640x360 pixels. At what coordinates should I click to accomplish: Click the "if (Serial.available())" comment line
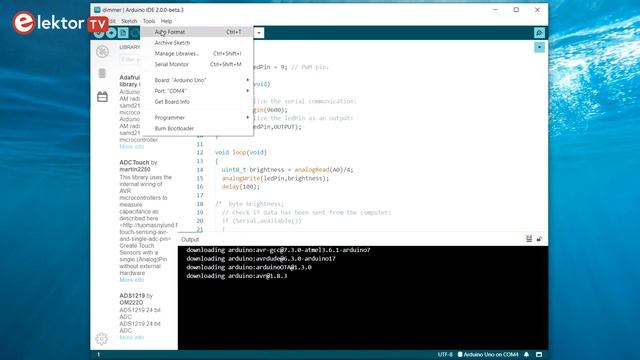(262, 221)
